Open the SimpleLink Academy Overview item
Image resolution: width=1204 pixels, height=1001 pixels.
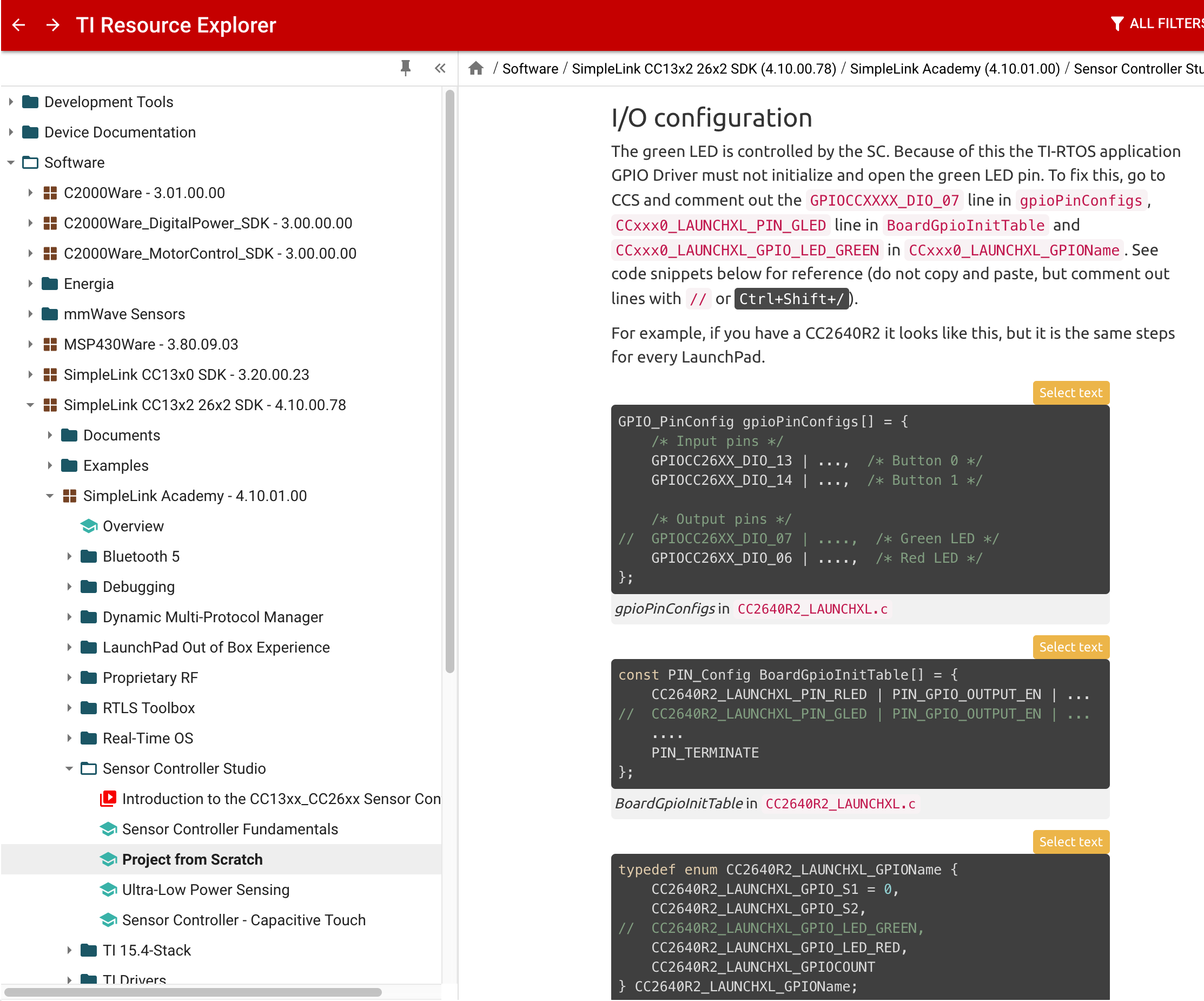(x=133, y=526)
